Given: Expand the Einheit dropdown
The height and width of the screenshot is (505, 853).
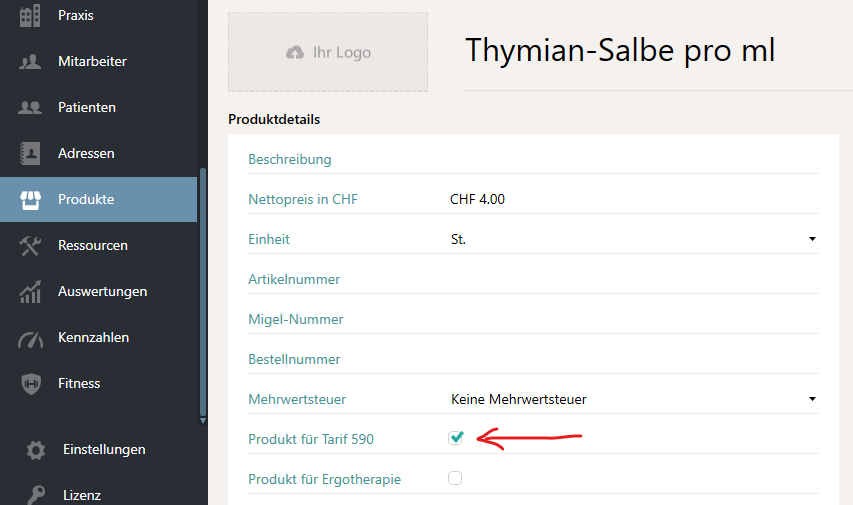Looking at the screenshot, I should coord(634,239).
